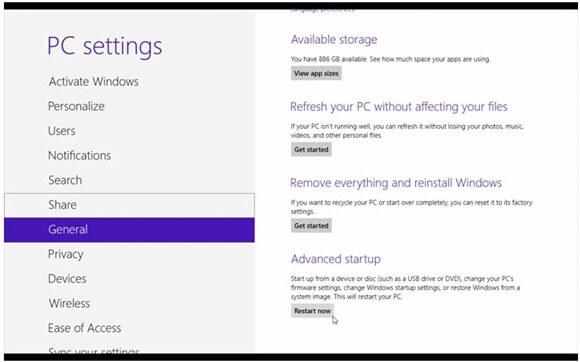Click Refresh your PC without affecting files heading
This screenshot has width=580, height=362.
coord(399,107)
